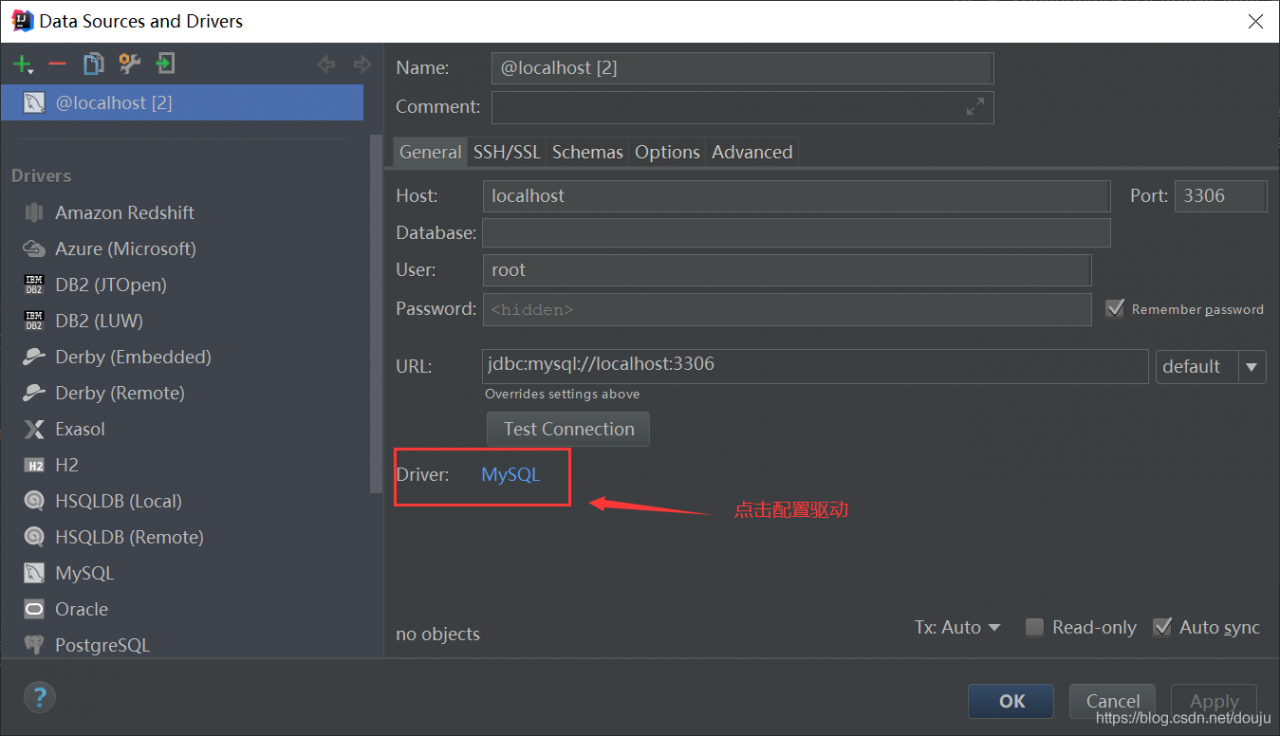
Task: Select the Exasol driver name
Action: click(80, 429)
